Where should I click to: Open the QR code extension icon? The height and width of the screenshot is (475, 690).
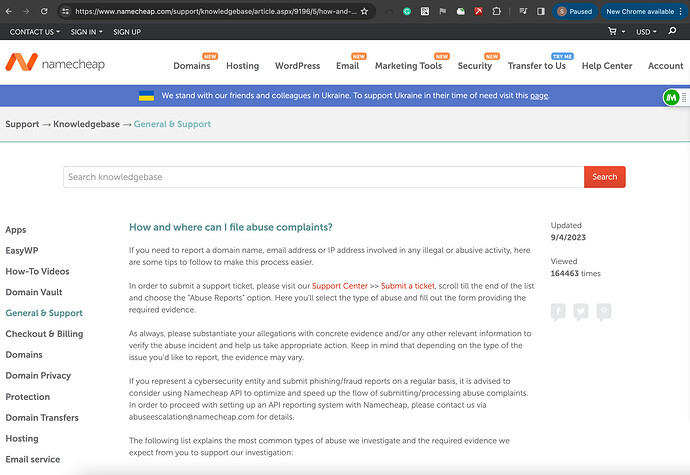pos(425,11)
